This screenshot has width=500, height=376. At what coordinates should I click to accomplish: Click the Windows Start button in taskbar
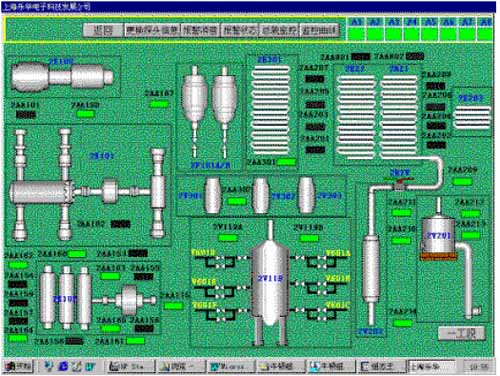[19, 366]
